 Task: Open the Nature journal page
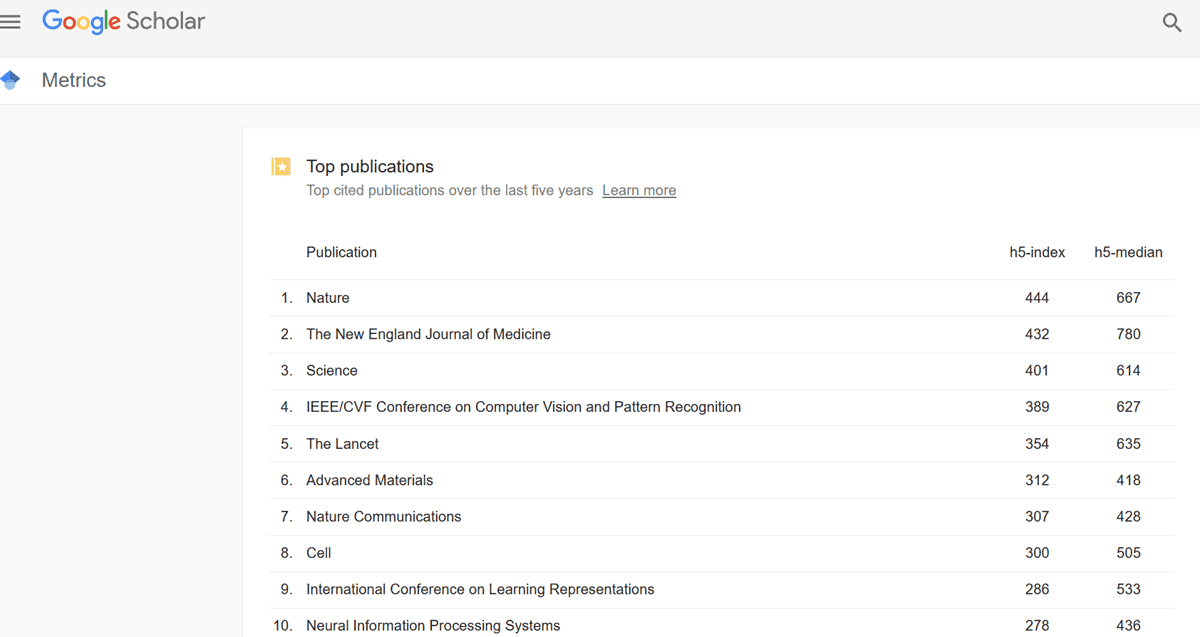(x=328, y=297)
